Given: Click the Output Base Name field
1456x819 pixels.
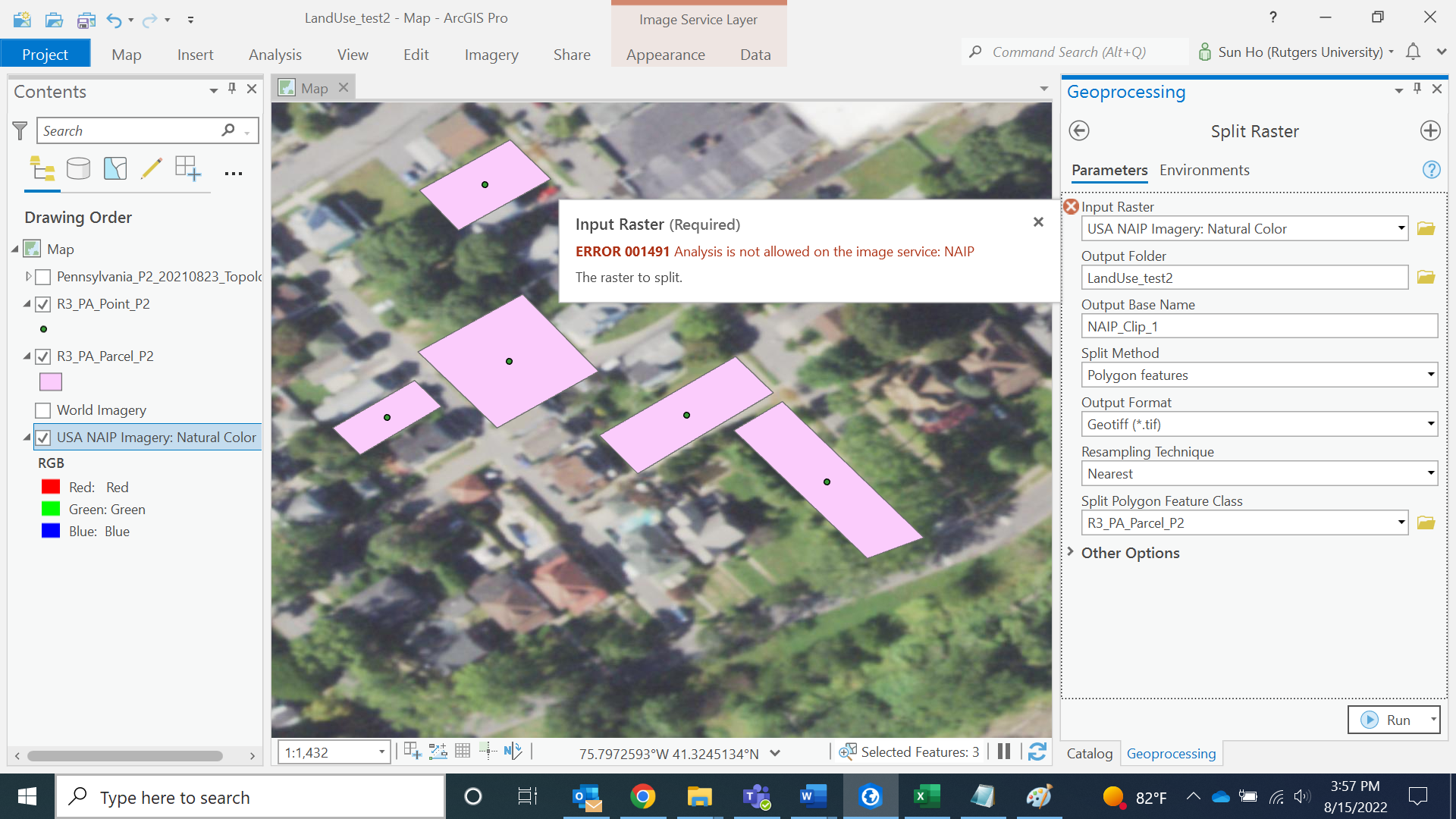Looking at the screenshot, I should coord(1259,326).
